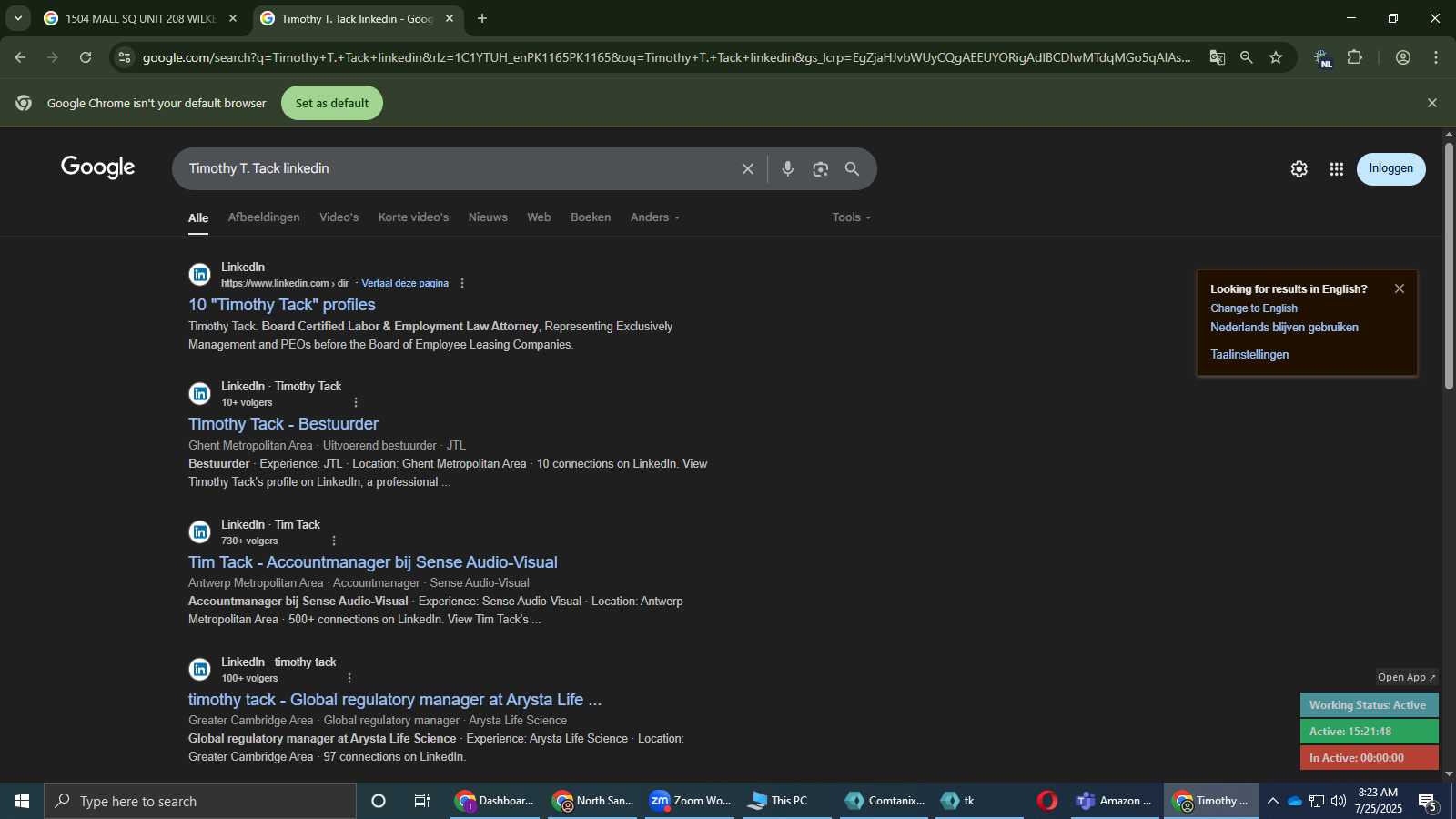Clear the search query with the X

coord(748,168)
